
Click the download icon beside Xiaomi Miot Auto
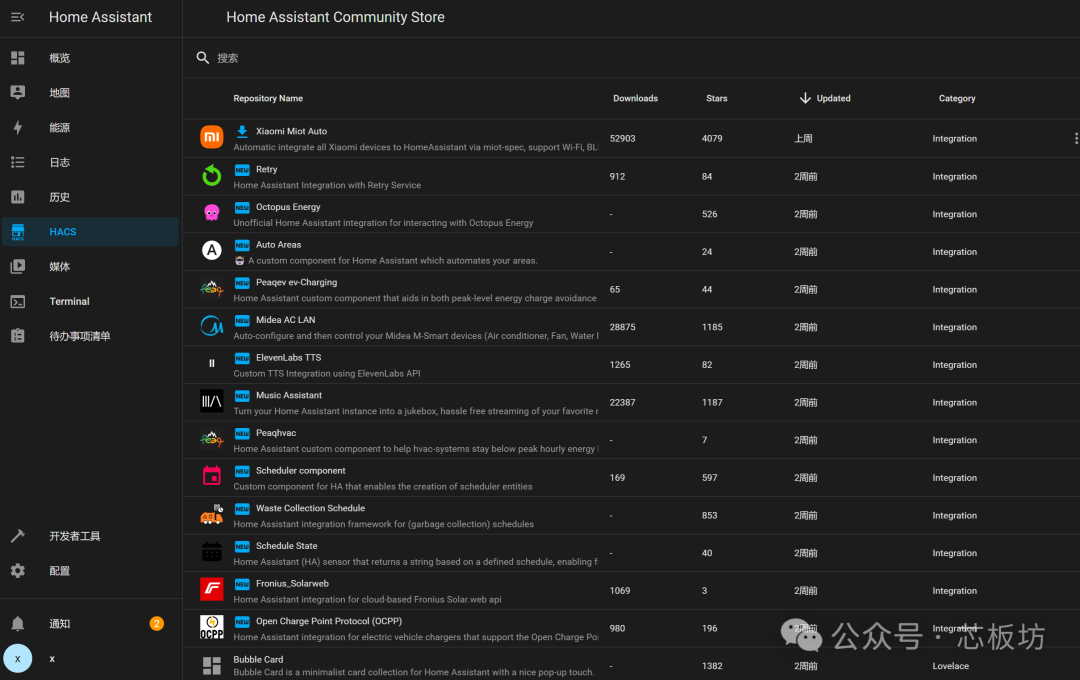(x=242, y=131)
